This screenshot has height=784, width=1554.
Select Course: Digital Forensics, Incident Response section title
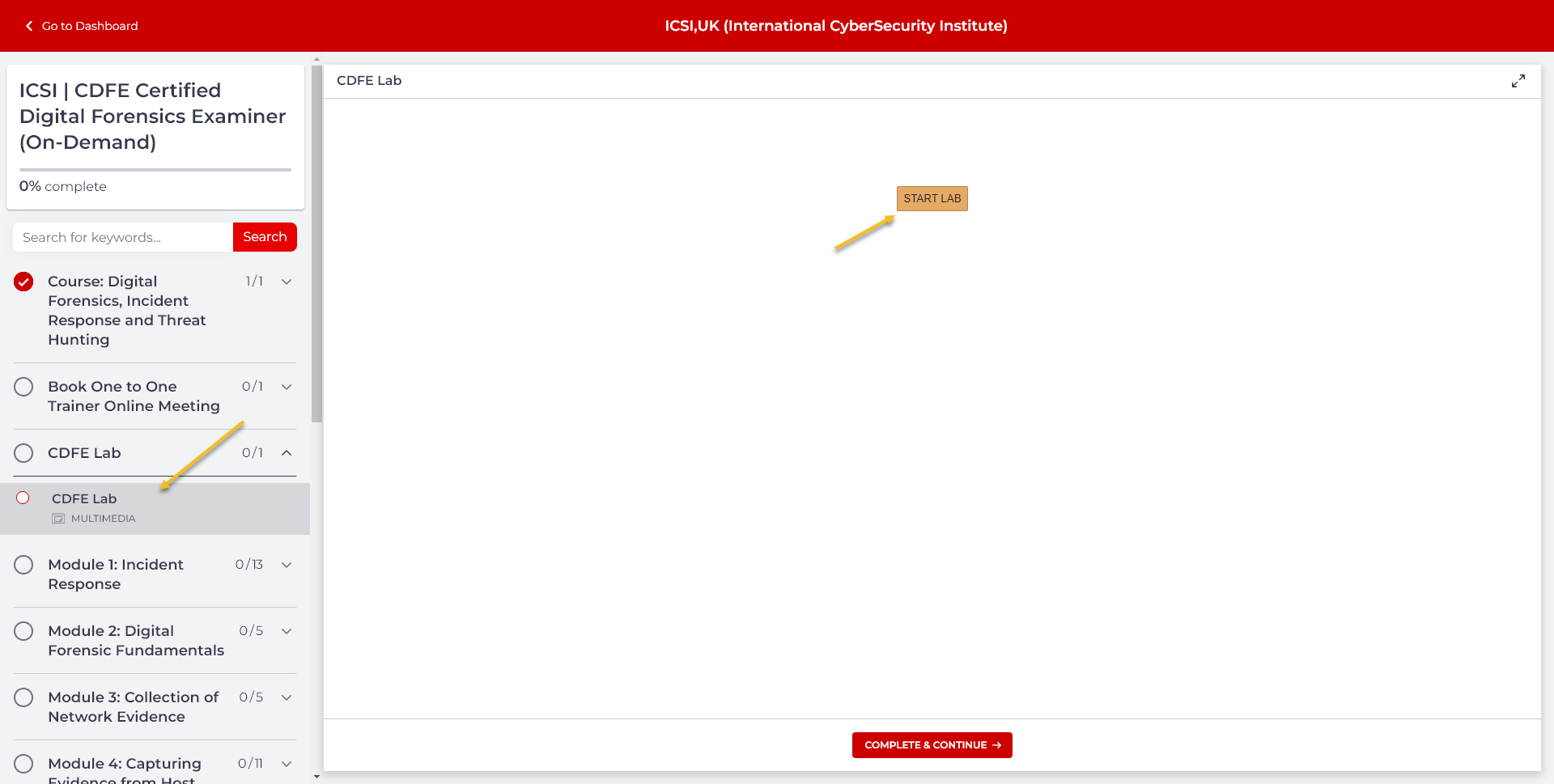click(x=127, y=311)
